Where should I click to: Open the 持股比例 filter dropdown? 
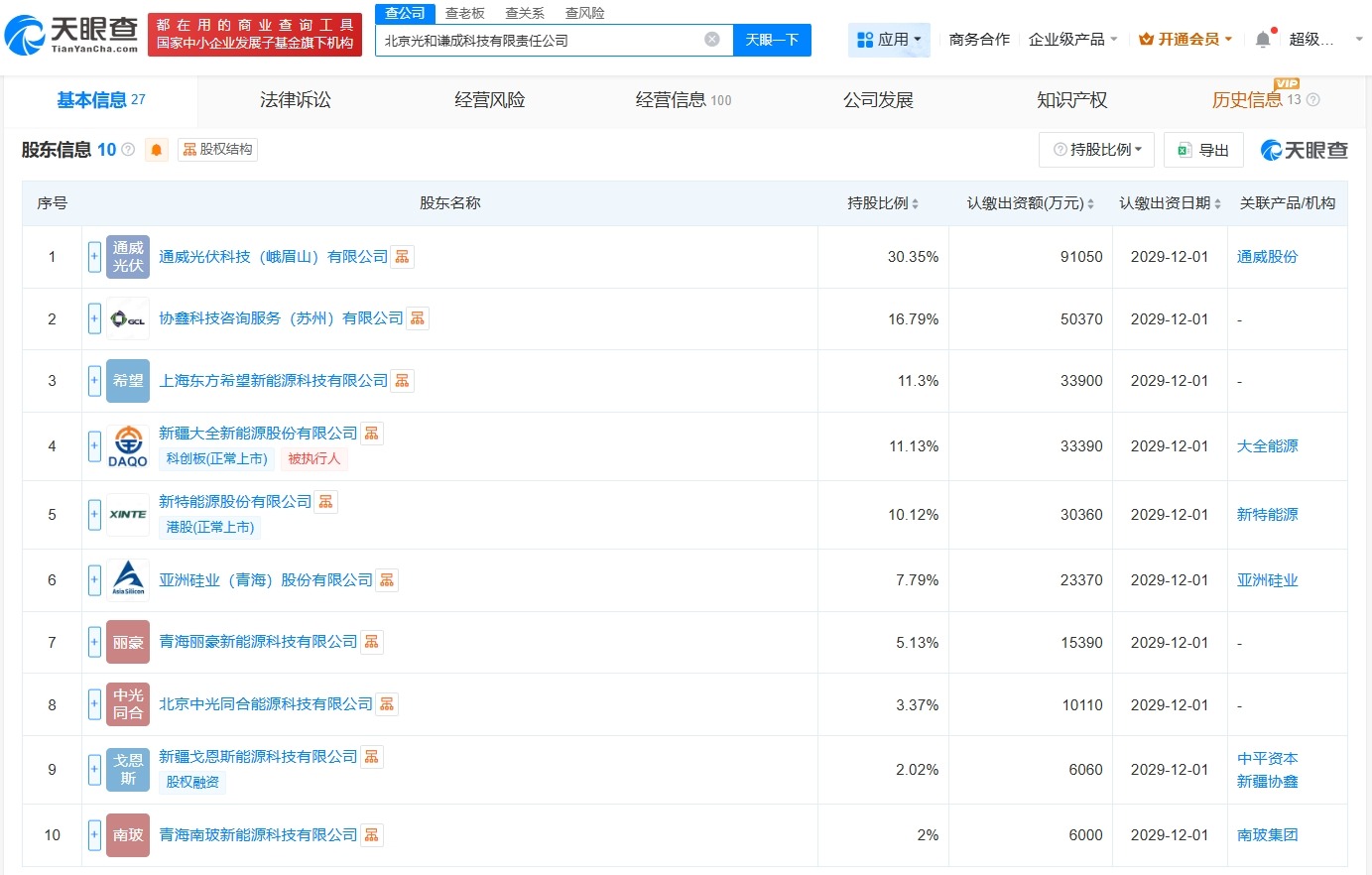[x=1096, y=150]
